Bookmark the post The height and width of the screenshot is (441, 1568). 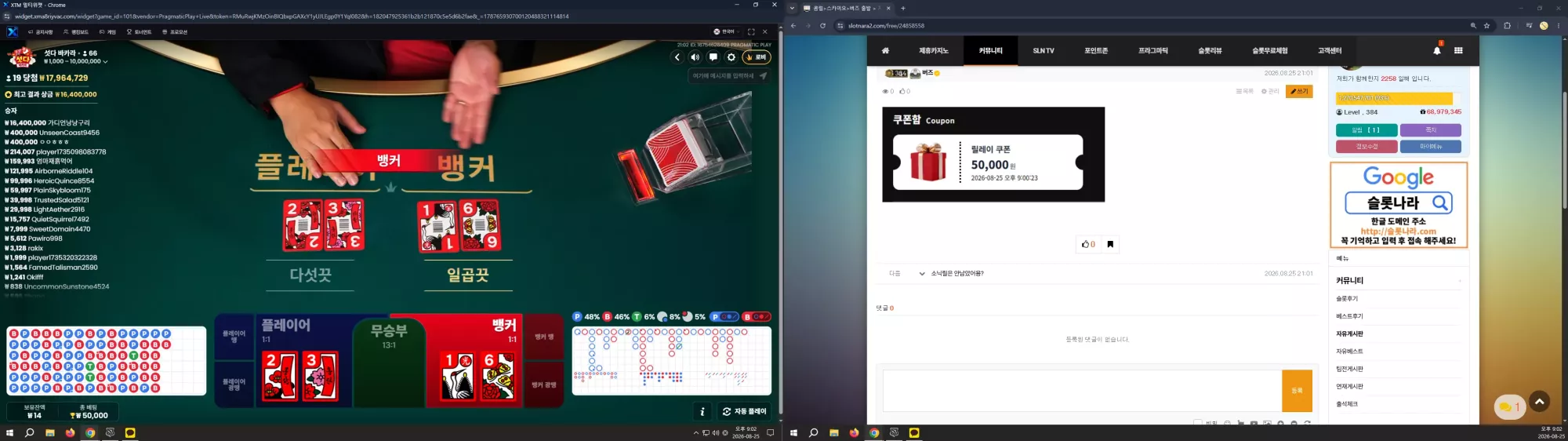click(x=1110, y=244)
